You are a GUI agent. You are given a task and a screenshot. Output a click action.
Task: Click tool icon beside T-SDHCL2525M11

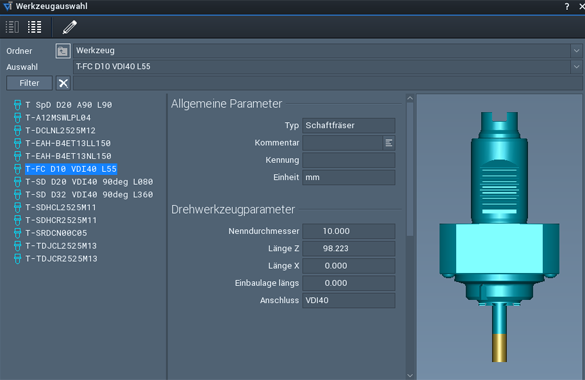17,207
